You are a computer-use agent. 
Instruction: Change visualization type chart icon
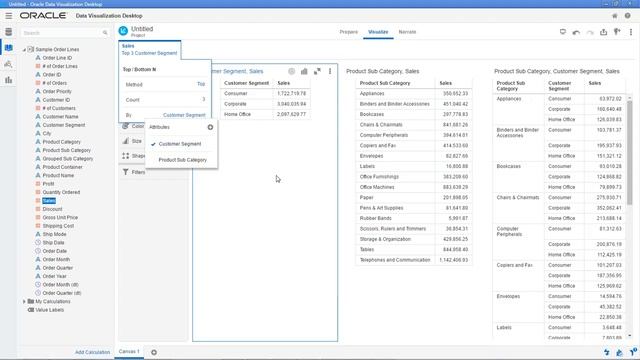pyautogui.click(x=304, y=71)
